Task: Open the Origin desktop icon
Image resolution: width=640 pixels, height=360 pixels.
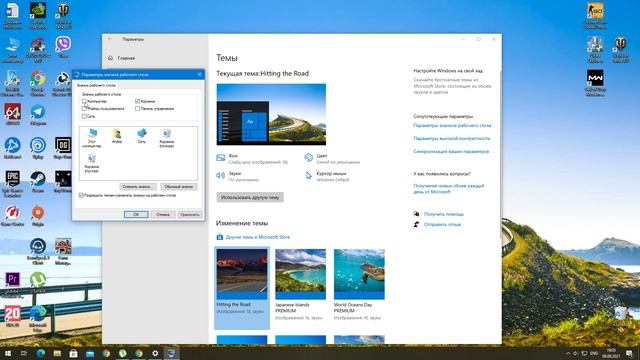Action: (x=38, y=216)
